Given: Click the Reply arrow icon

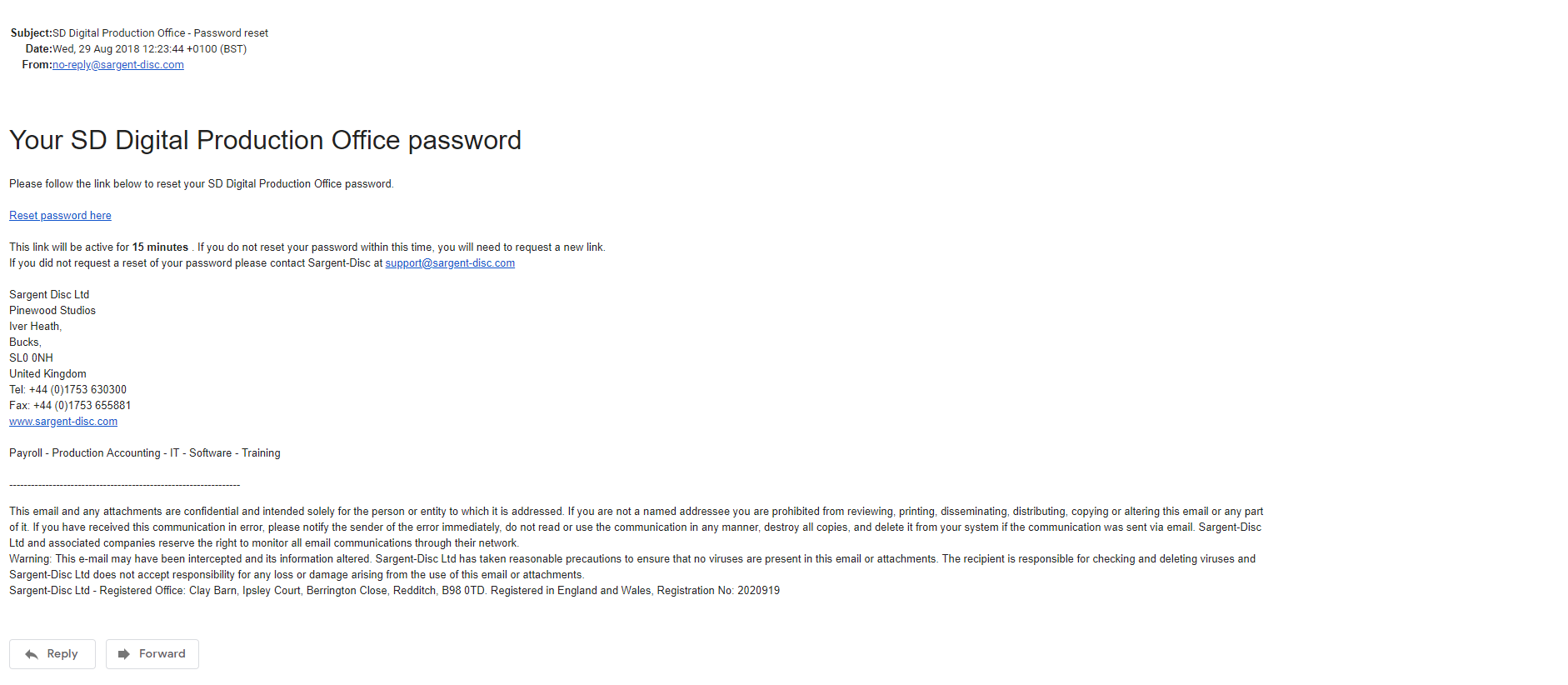Looking at the screenshot, I should tap(32, 654).
